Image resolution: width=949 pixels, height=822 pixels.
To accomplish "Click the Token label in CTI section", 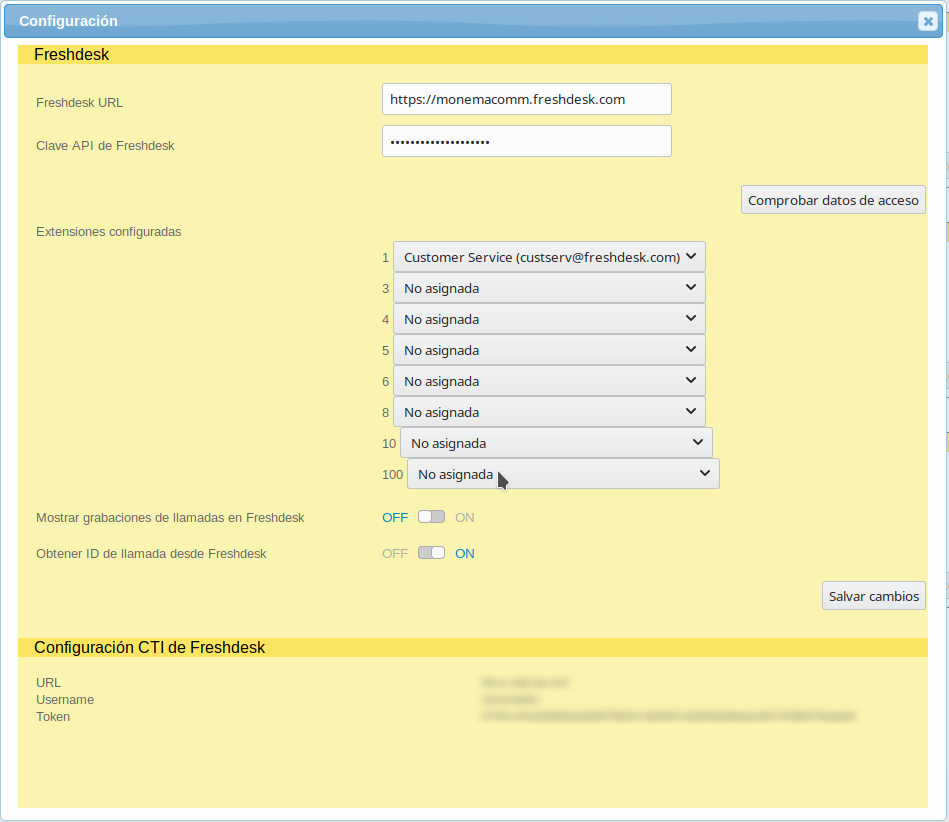I will tap(53, 717).
